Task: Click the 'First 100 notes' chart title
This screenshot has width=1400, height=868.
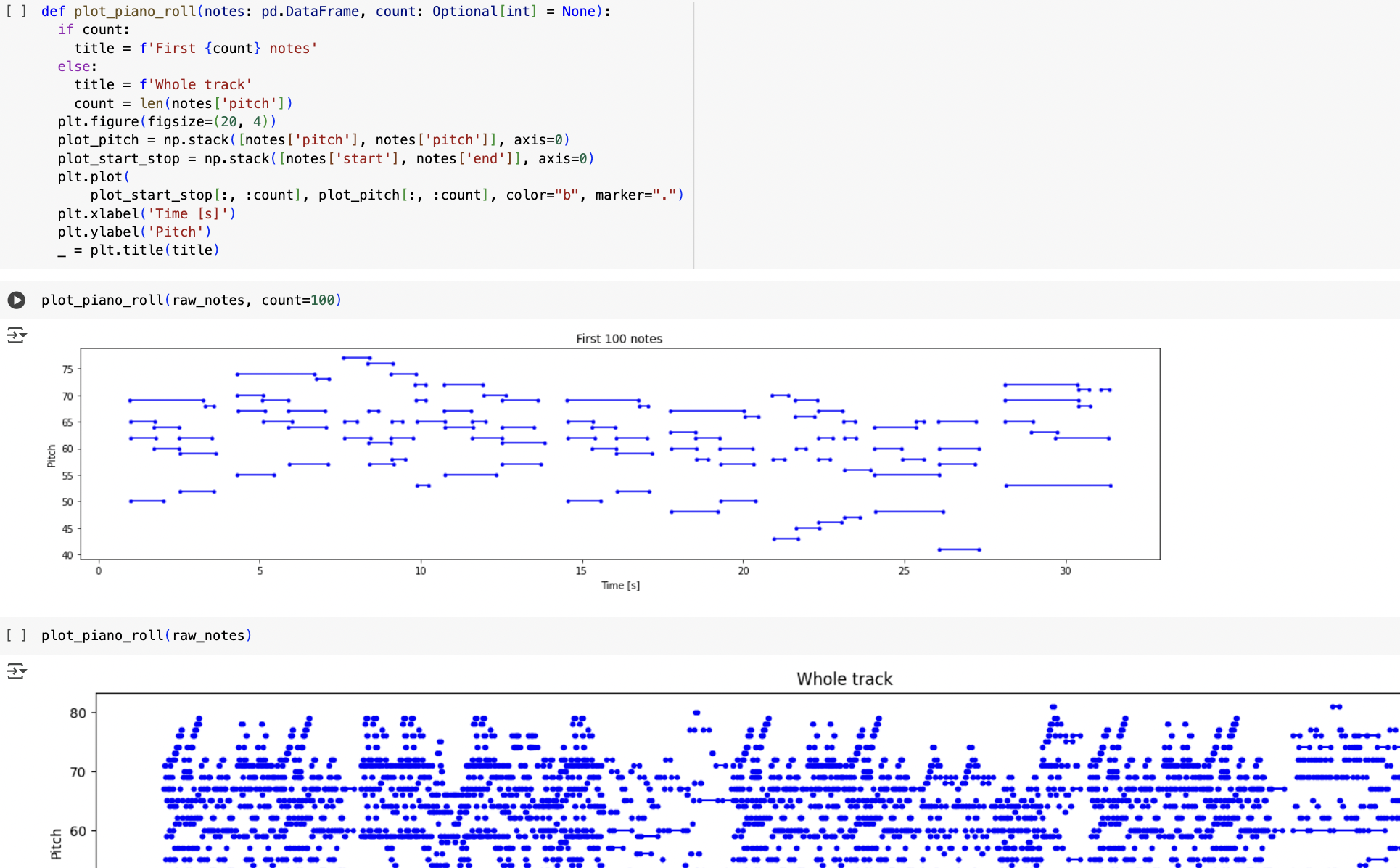Action: [x=619, y=339]
